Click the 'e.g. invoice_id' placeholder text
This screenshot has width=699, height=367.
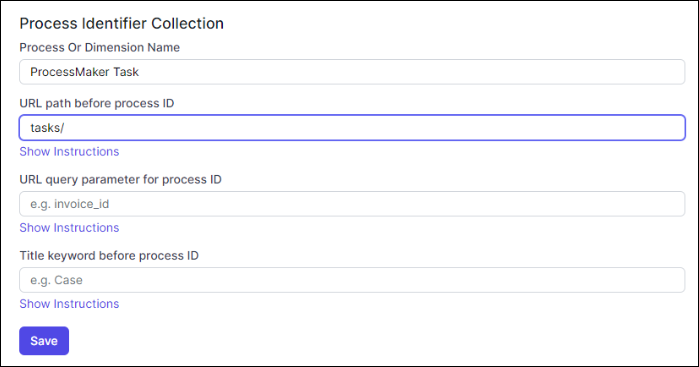coord(70,204)
